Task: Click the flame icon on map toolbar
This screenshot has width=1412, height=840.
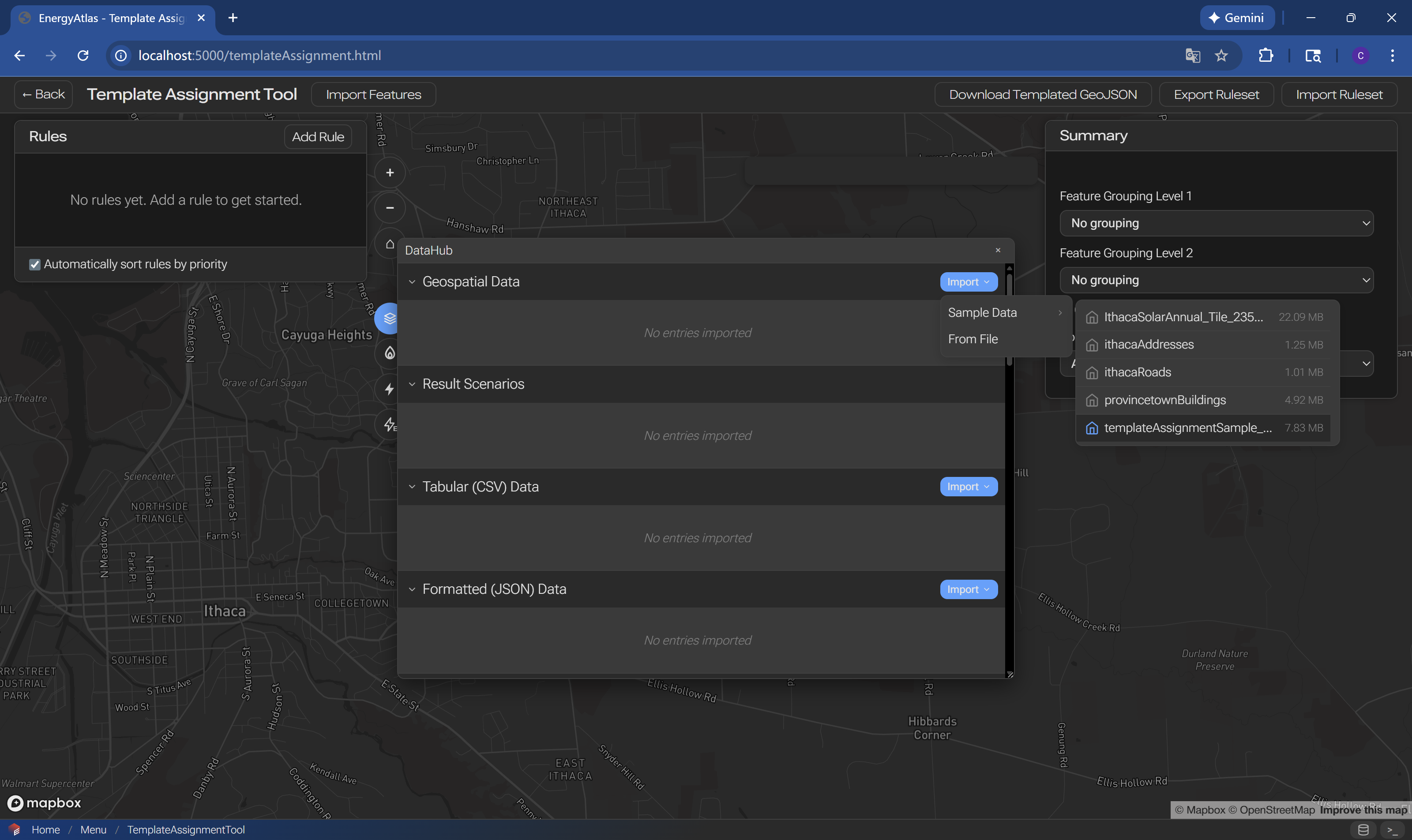Action: (x=390, y=353)
